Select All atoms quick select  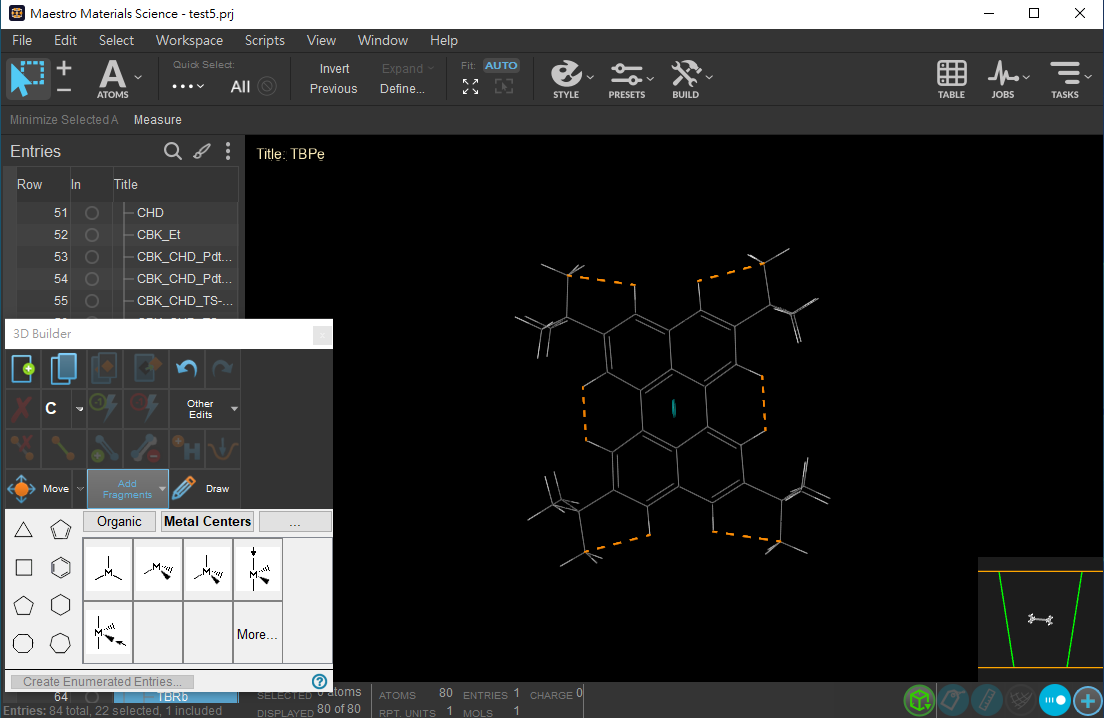[240, 87]
